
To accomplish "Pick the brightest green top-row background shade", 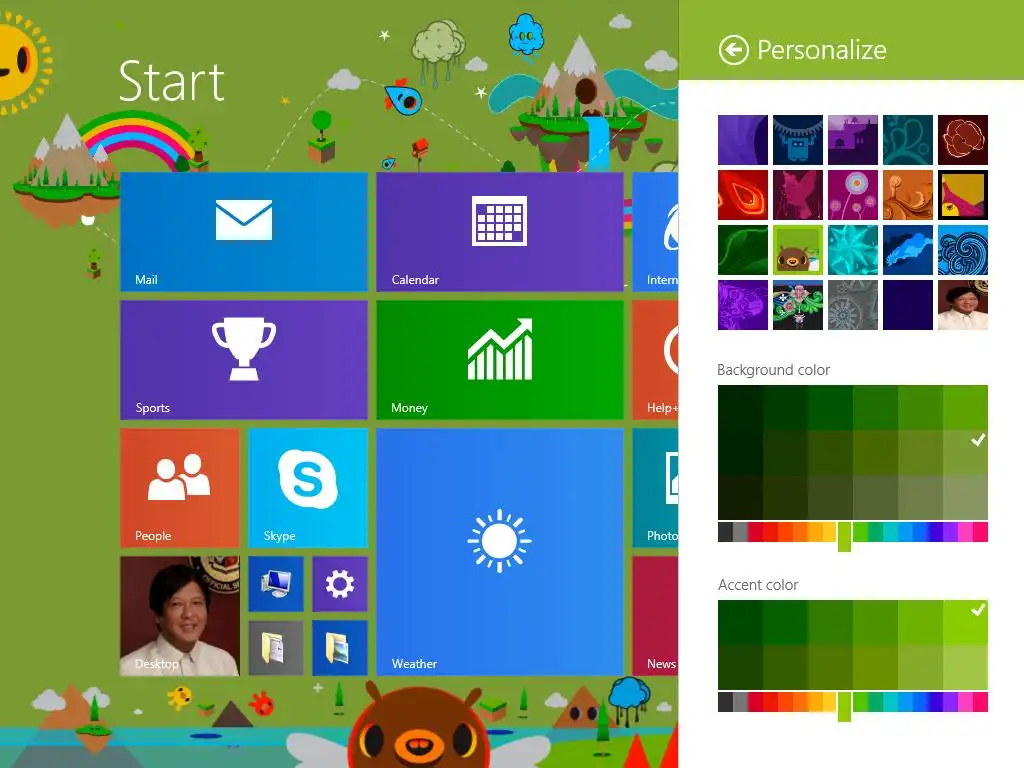I will (x=965, y=408).
